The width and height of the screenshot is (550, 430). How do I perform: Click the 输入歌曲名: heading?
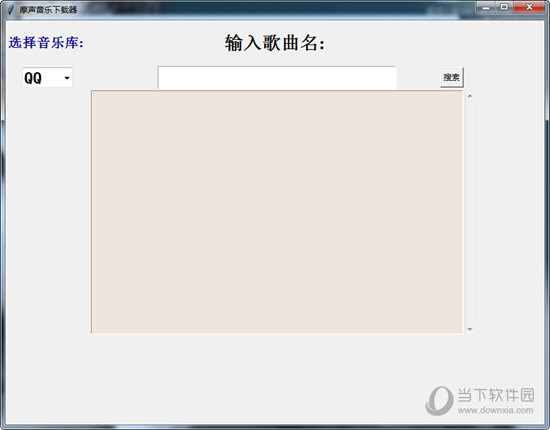[x=275, y=43]
